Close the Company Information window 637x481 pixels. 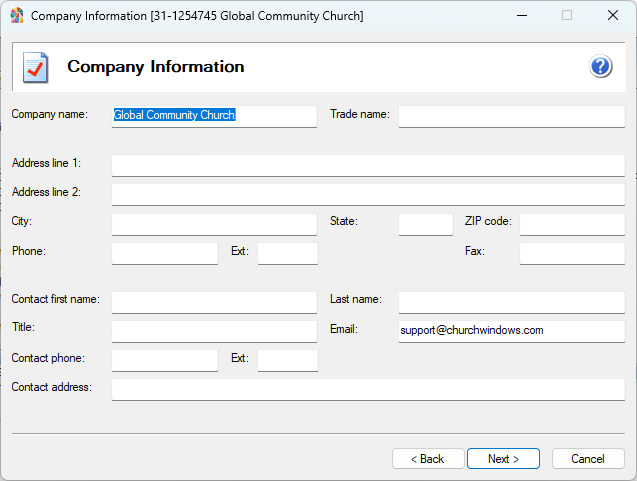pyautogui.click(x=612, y=16)
